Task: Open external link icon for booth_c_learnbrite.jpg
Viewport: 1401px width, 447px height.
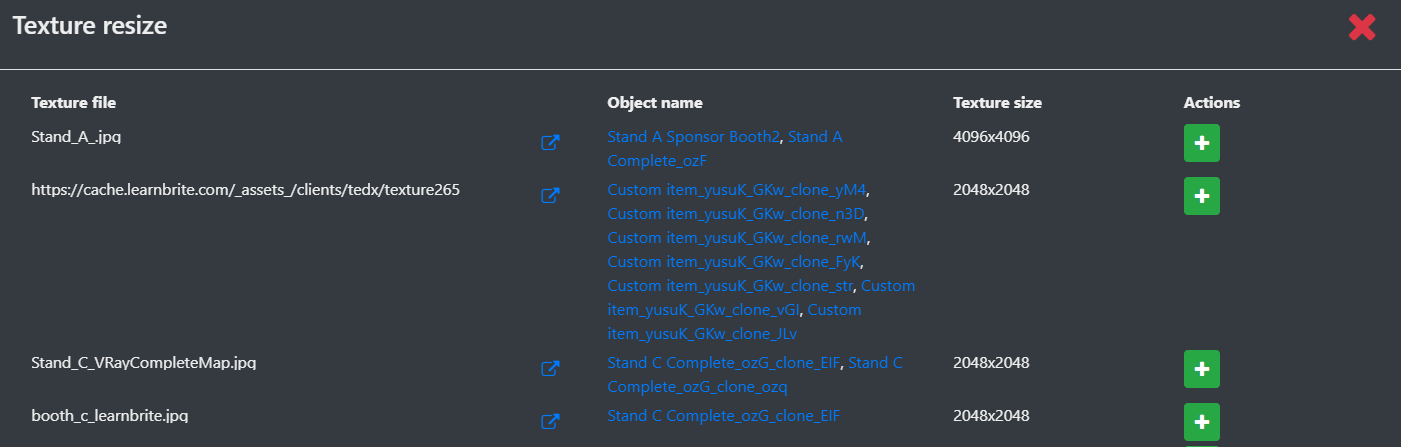Action: [x=549, y=422]
